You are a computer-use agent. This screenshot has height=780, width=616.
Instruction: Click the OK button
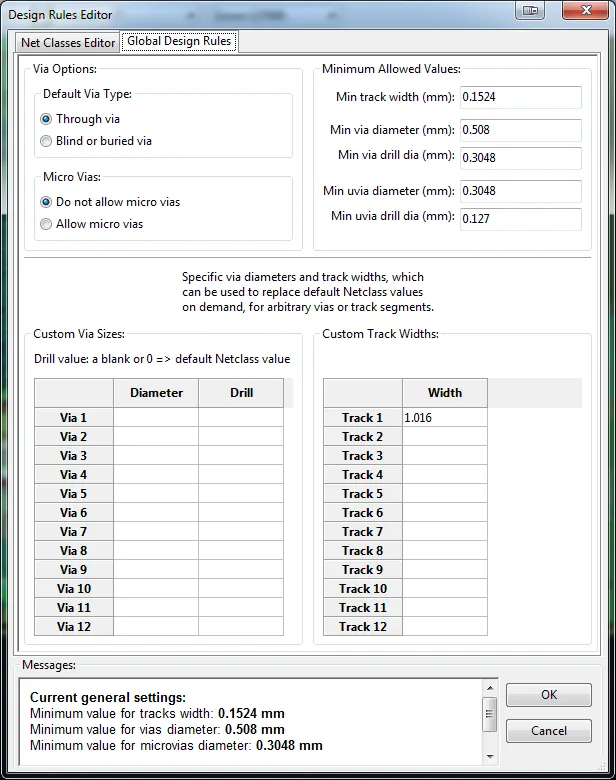(x=549, y=695)
